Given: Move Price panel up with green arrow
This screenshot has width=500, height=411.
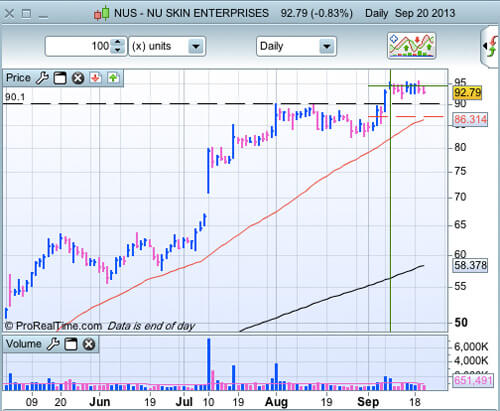Looking at the screenshot, I should (x=113, y=78).
